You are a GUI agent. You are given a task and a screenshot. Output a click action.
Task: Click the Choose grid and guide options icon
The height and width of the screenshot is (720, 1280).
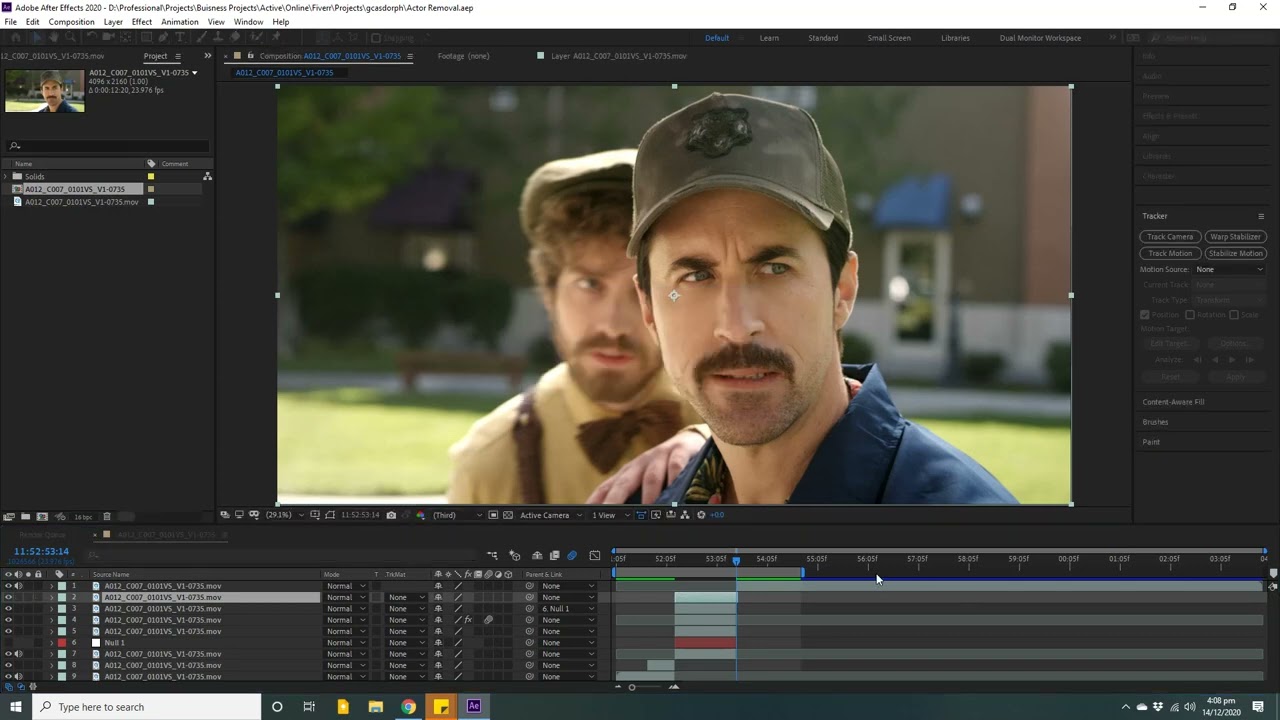[x=315, y=515]
